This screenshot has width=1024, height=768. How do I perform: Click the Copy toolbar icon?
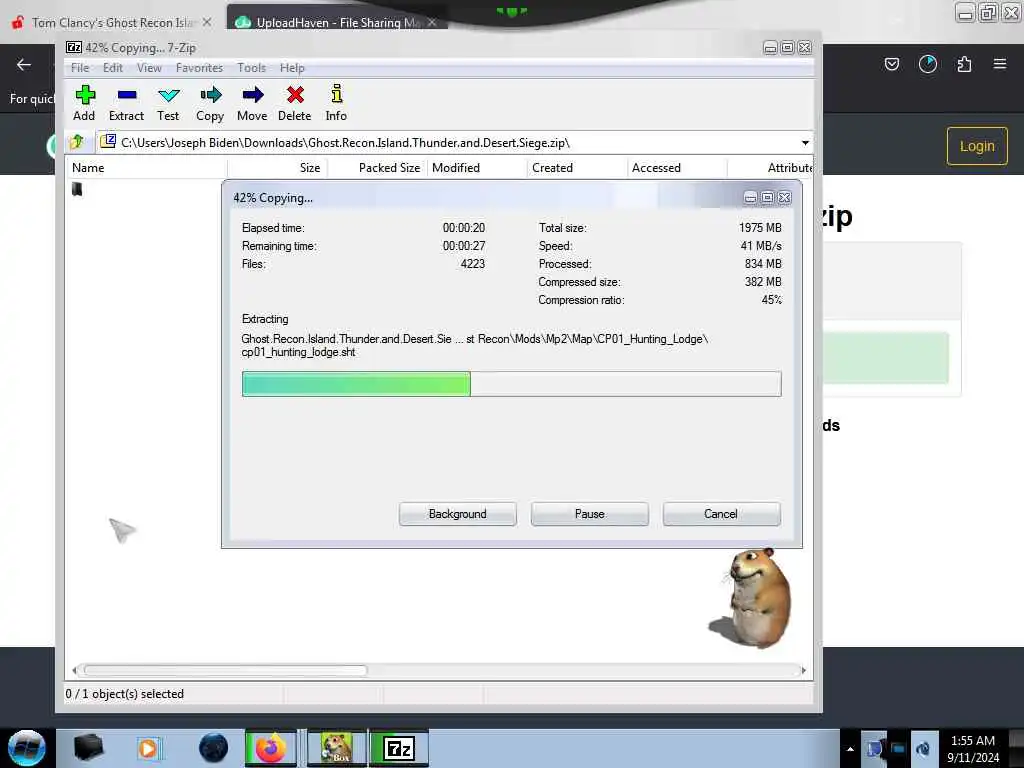[210, 103]
